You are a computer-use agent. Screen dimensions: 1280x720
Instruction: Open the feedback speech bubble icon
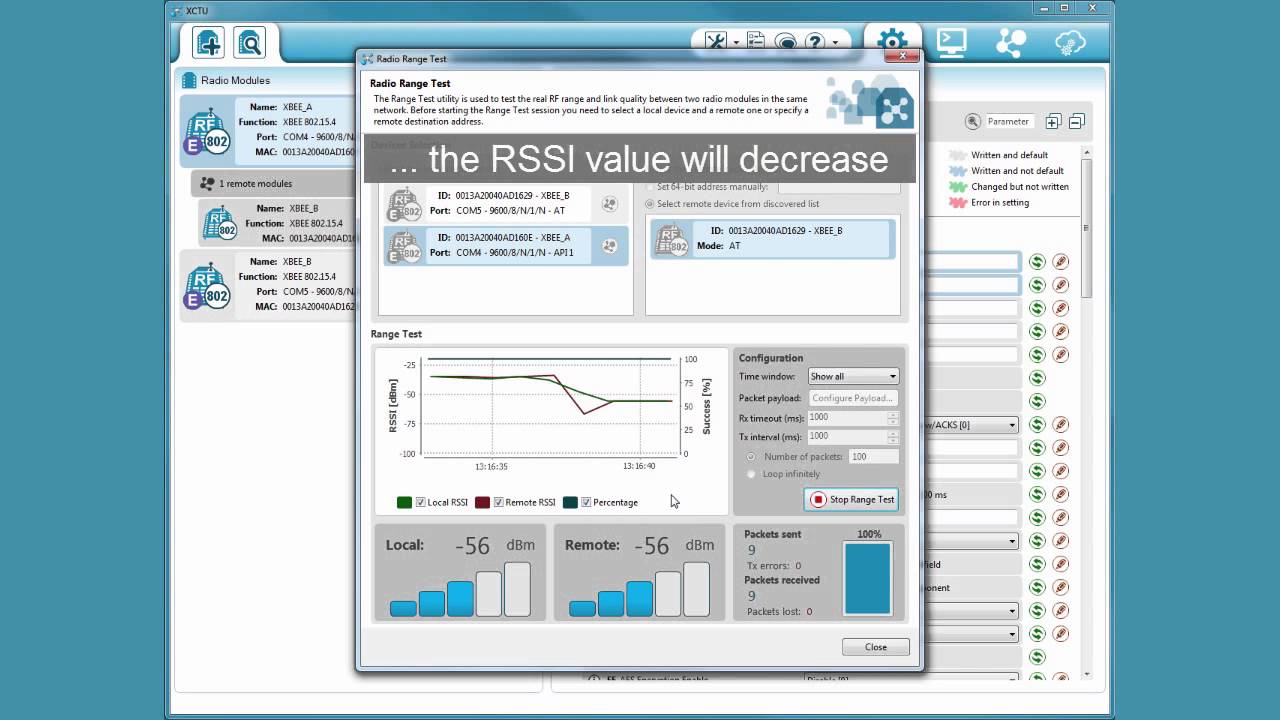coord(785,42)
